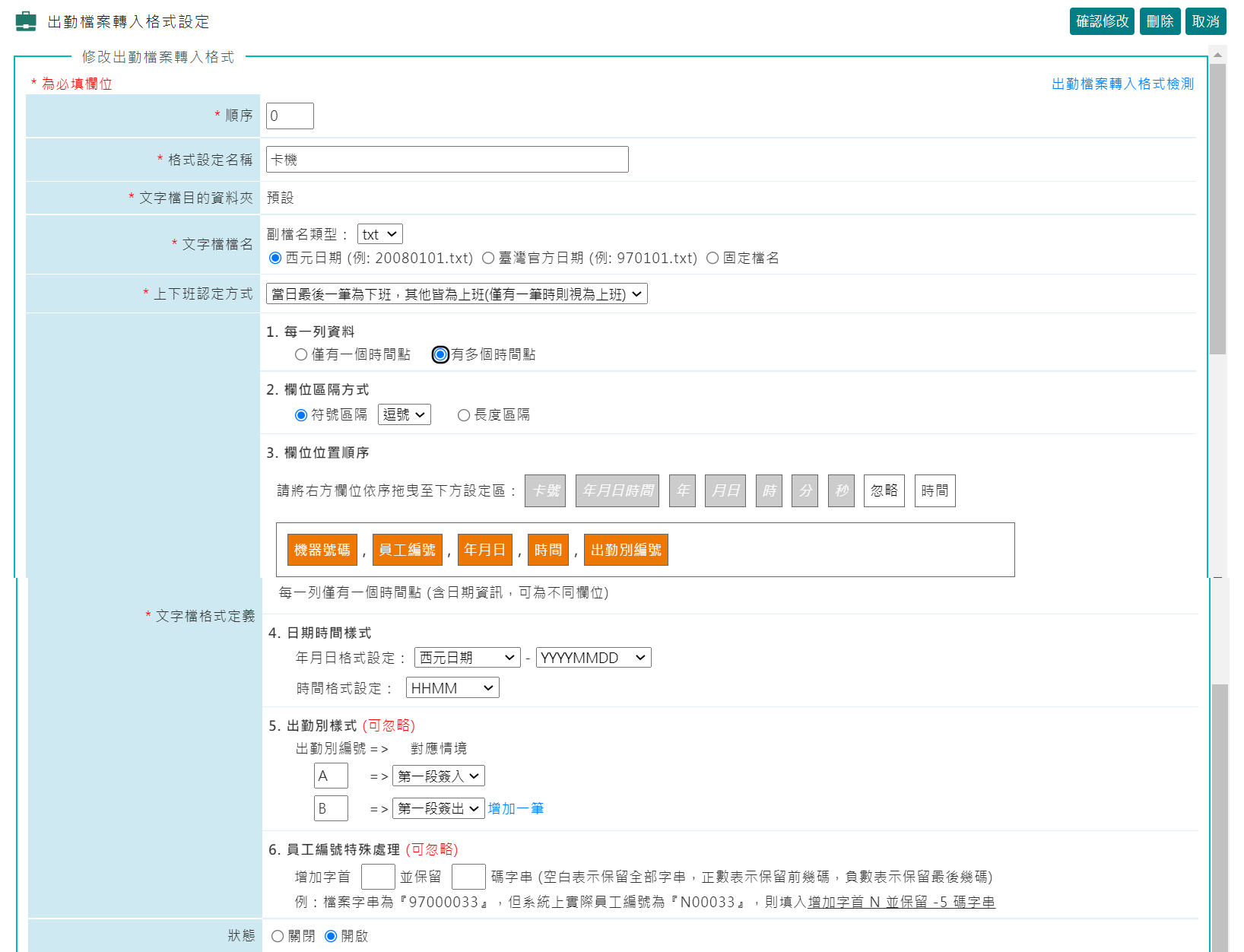This screenshot has width=1244, height=952.
Task: Click the 增加一筆 link
Action: 516,808
